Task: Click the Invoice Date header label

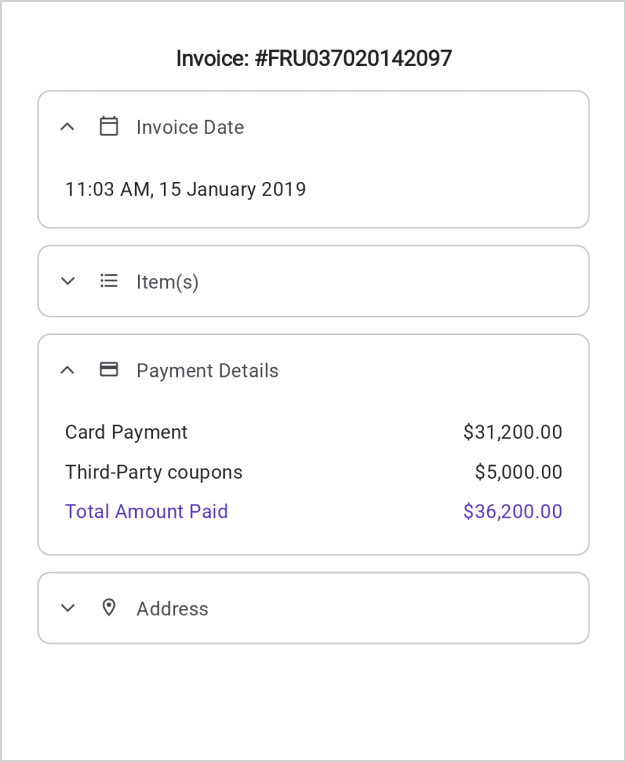Action: pyautogui.click(x=190, y=127)
